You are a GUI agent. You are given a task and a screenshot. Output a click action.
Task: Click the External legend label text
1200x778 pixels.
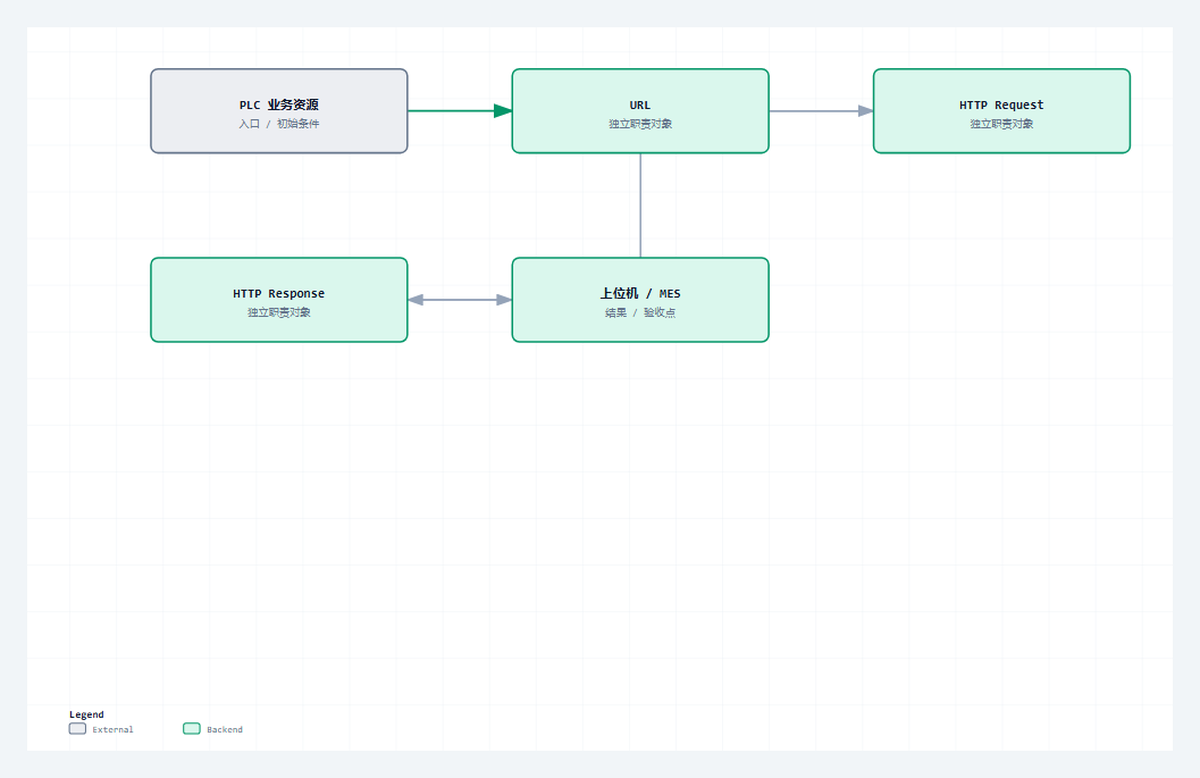[113, 730]
